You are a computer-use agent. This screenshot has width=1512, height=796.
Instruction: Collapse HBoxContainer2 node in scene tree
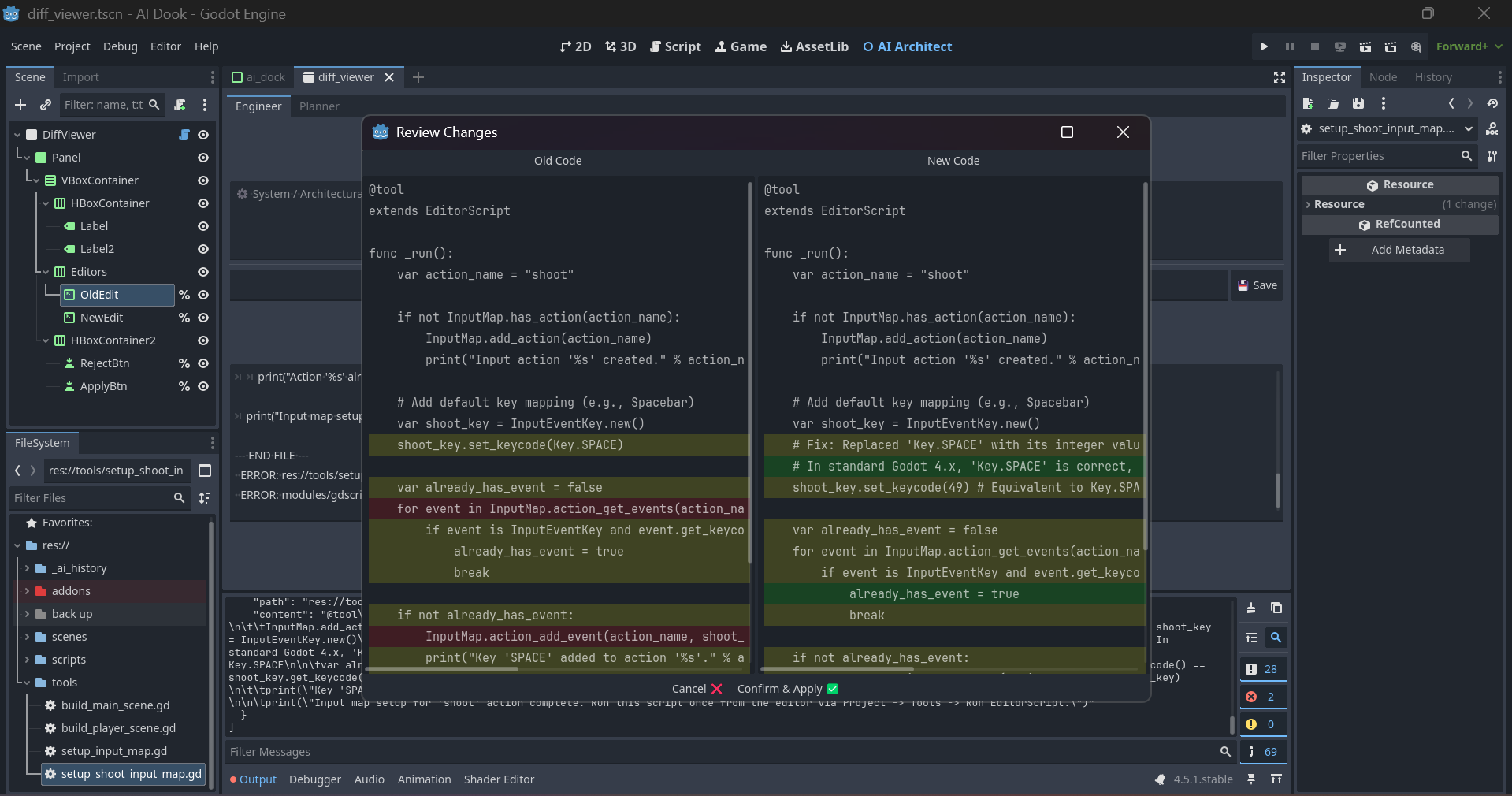tap(46, 340)
